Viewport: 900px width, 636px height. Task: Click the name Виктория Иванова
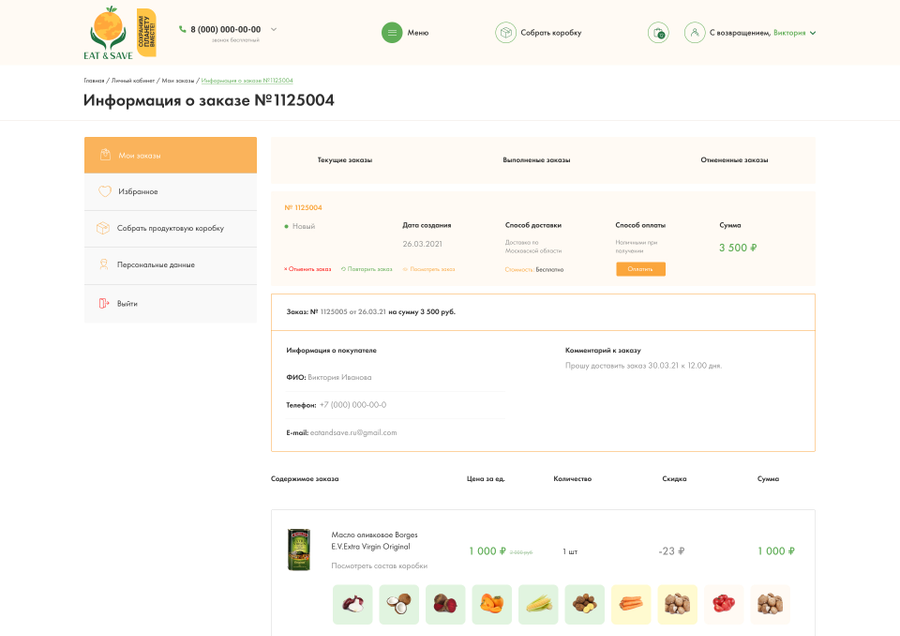pos(340,378)
